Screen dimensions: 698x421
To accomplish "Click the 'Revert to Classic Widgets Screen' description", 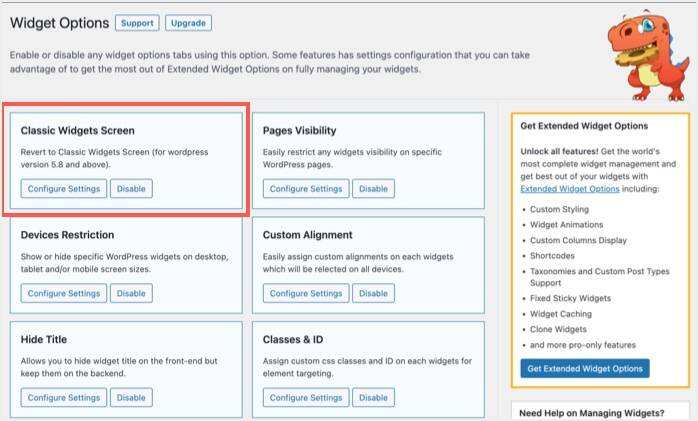I will point(114,158).
